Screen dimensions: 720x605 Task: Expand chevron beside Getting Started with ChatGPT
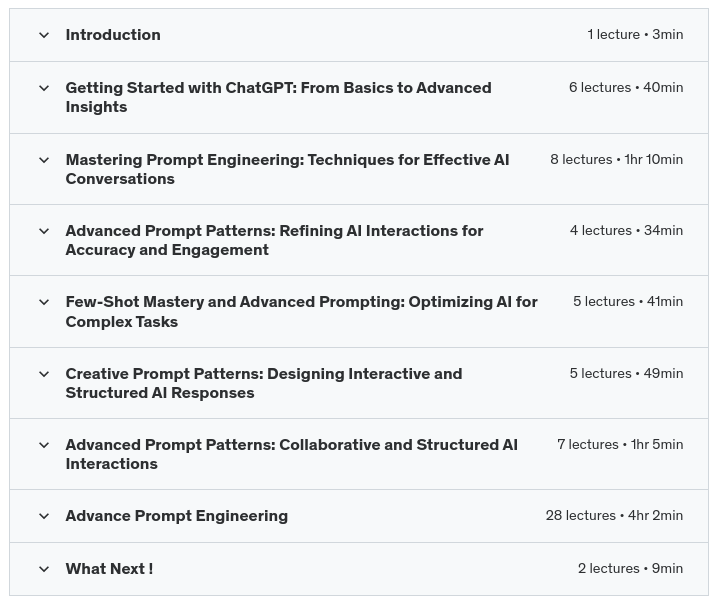pos(44,88)
